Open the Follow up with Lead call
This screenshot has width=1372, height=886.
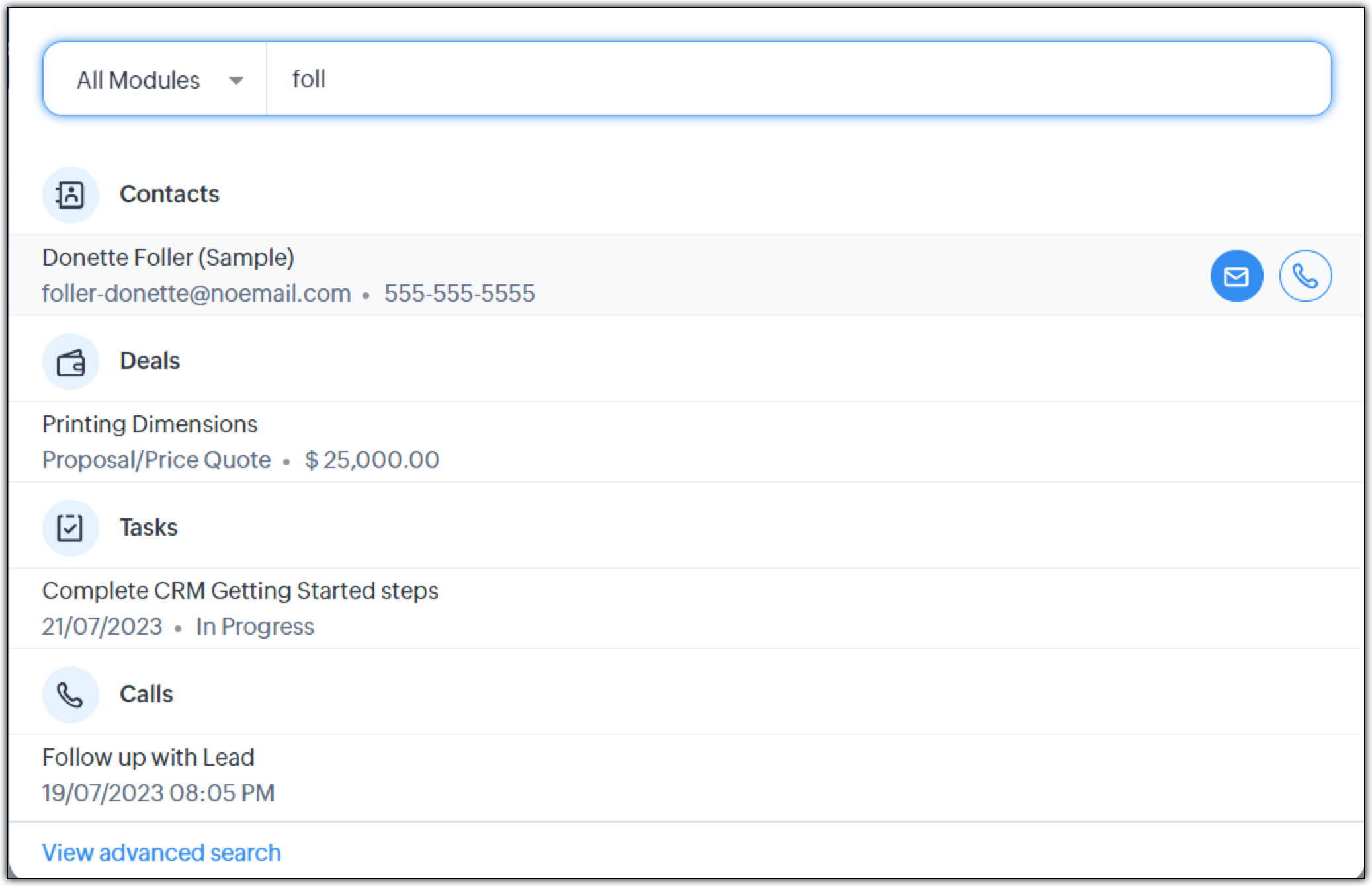[148, 757]
